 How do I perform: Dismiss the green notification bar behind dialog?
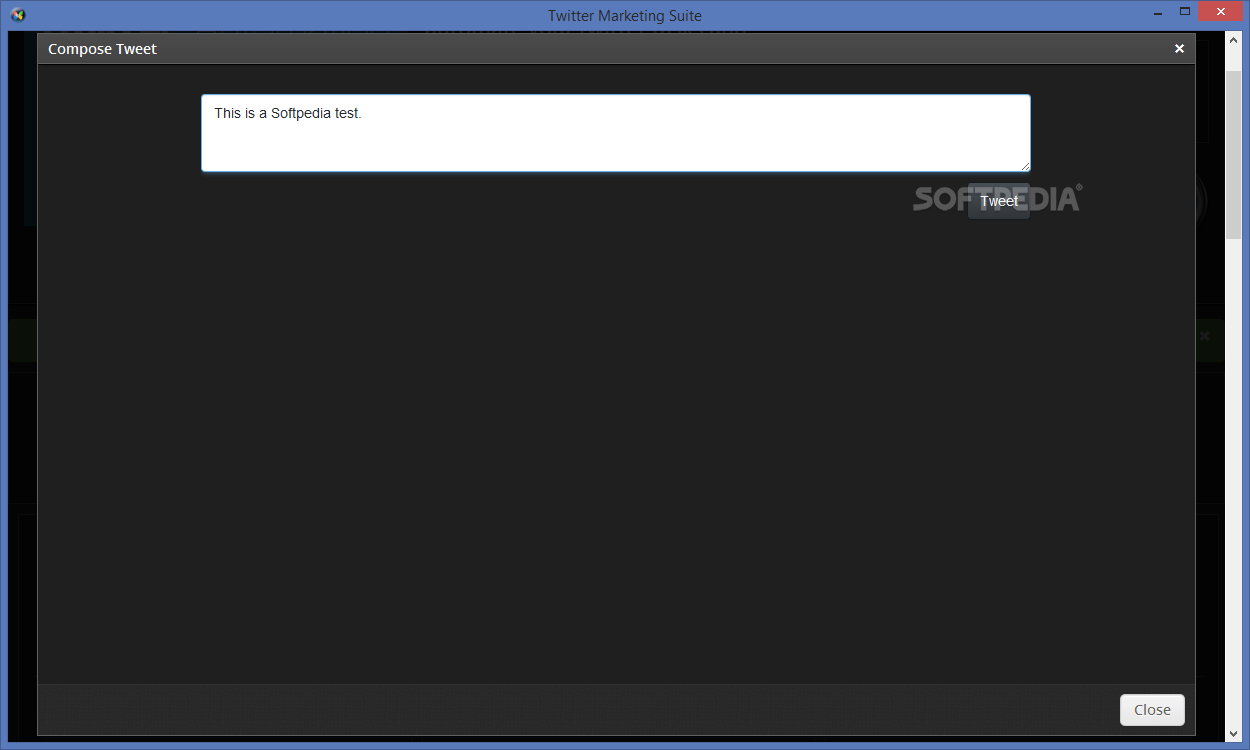pyautogui.click(x=1205, y=336)
